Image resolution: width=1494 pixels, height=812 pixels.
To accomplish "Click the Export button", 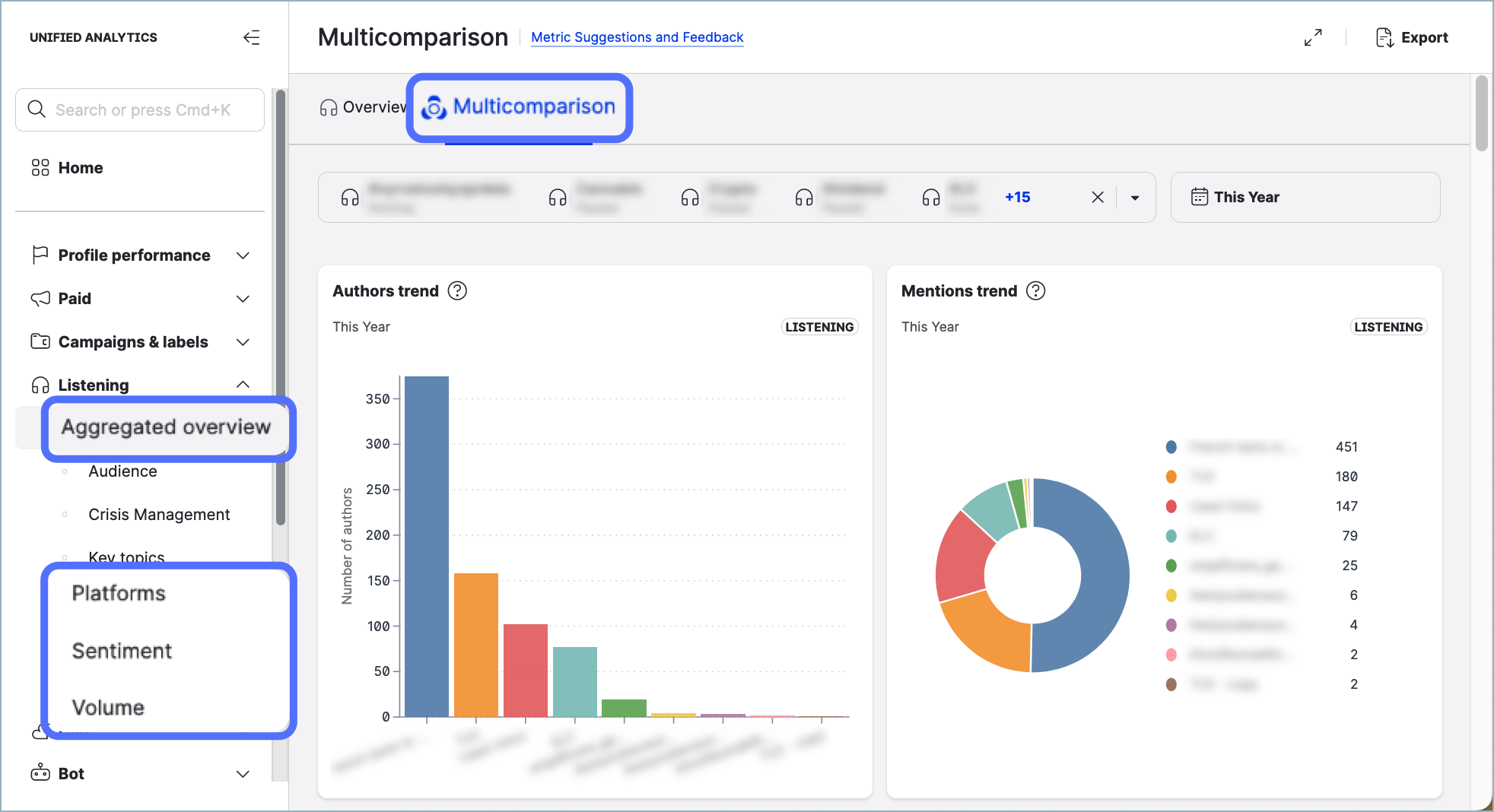I will pyautogui.click(x=1412, y=37).
